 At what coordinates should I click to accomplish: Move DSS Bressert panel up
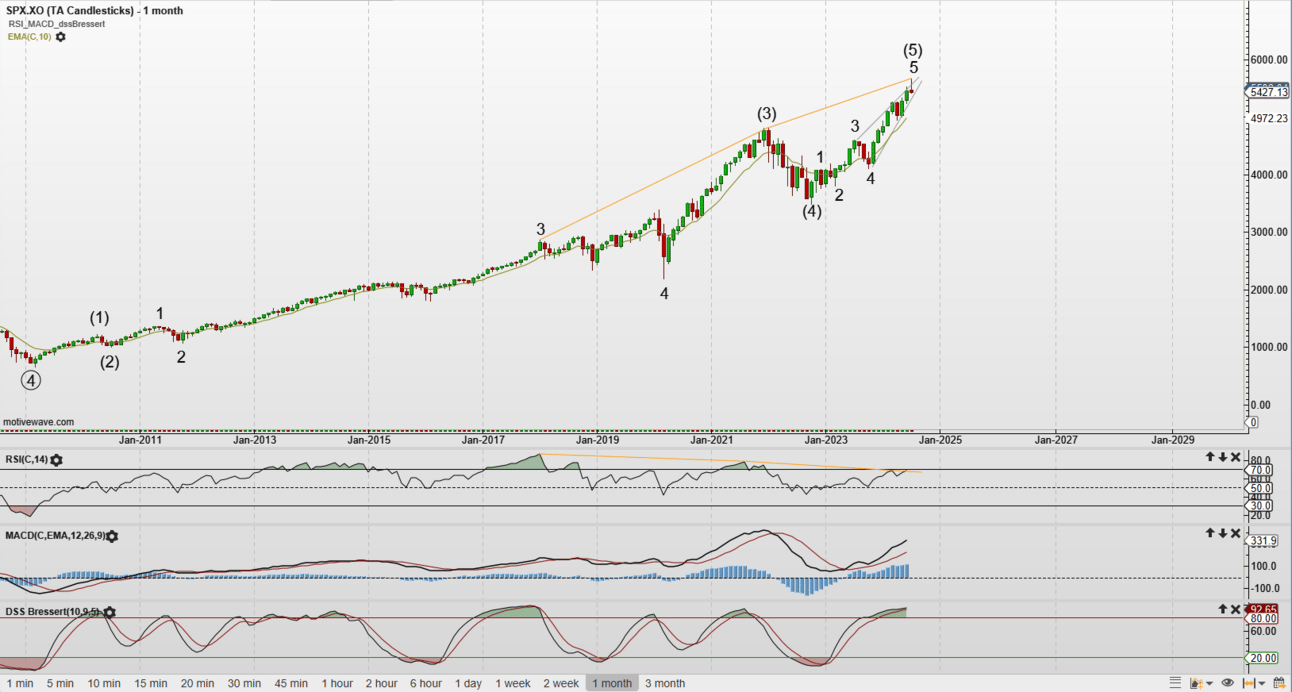click(1222, 609)
